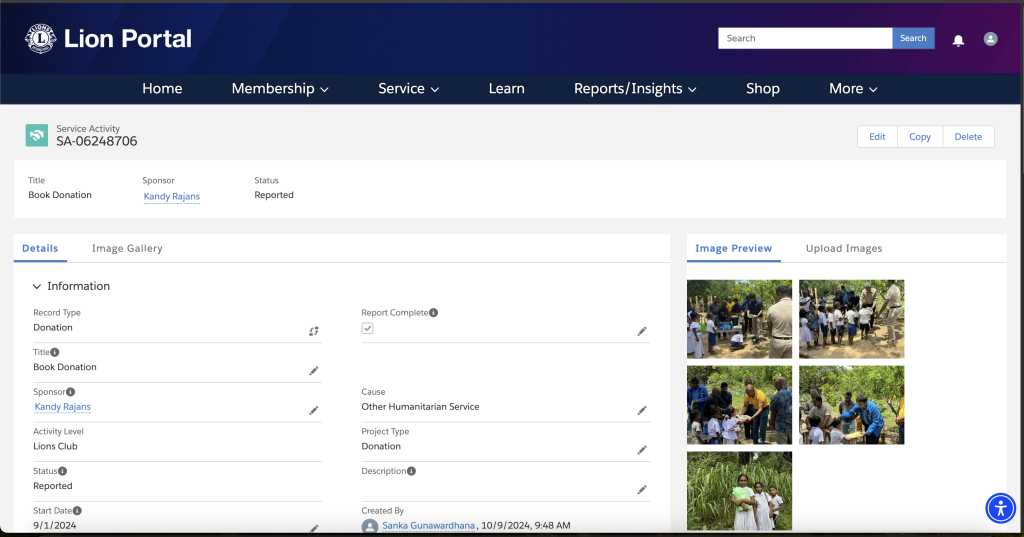
Task: Edit the Description pencil icon
Action: pyautogui.click(x=642, y=489)
